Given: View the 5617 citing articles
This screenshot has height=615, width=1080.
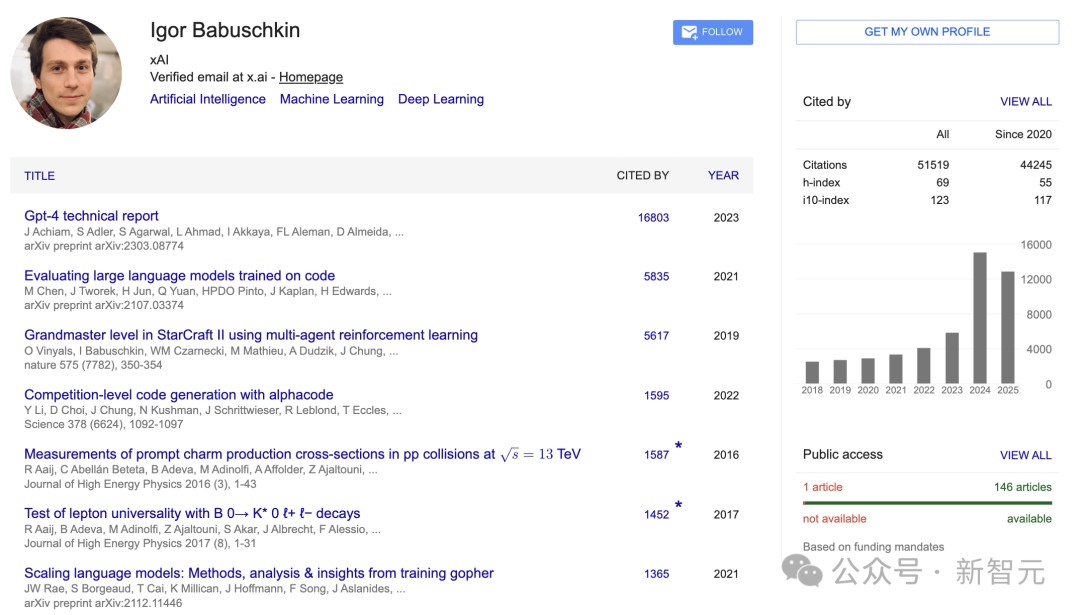Looking at the screenshot, I should (656, 336).
